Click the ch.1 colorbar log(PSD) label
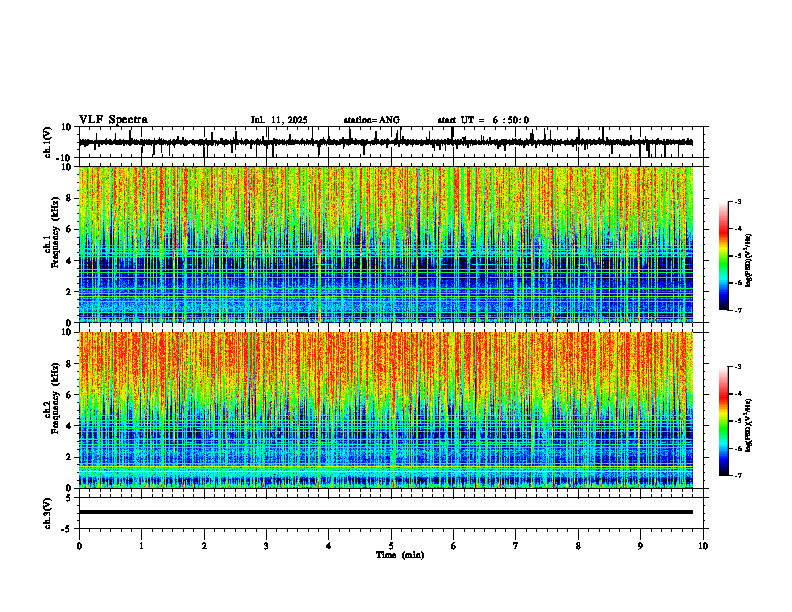792x612 pixels. pos(748,260)
